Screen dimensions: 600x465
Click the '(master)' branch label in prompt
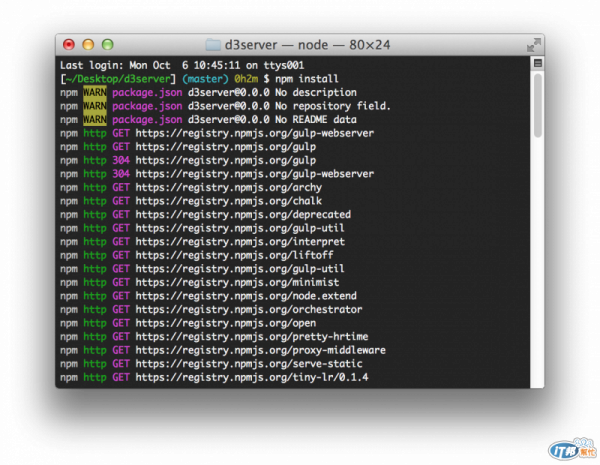[205, 79]
